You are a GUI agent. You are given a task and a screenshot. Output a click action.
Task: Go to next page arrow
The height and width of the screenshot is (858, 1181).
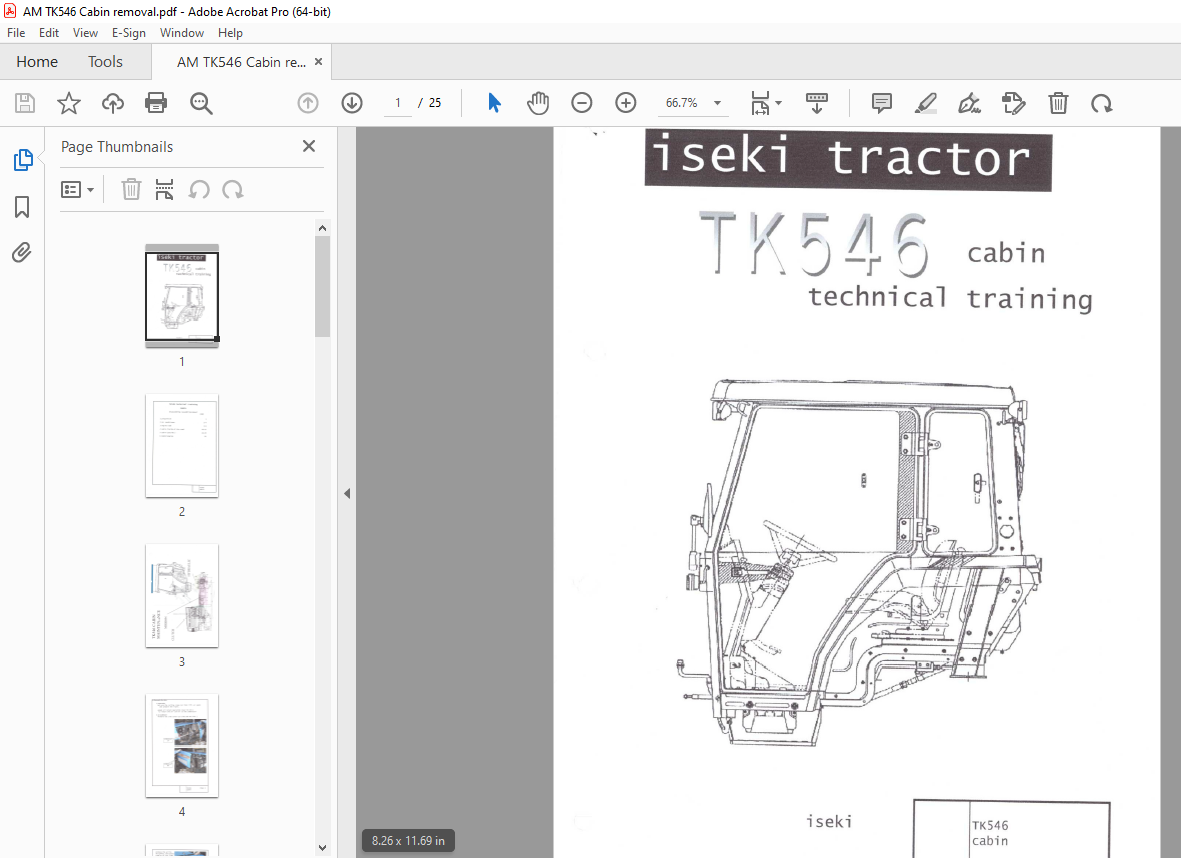point(352,103)
